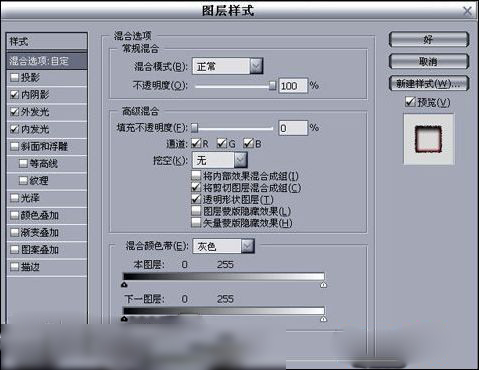The image size is (479, 370).
Task: Click the black slider handle under 下一图层
Action: 124,319
